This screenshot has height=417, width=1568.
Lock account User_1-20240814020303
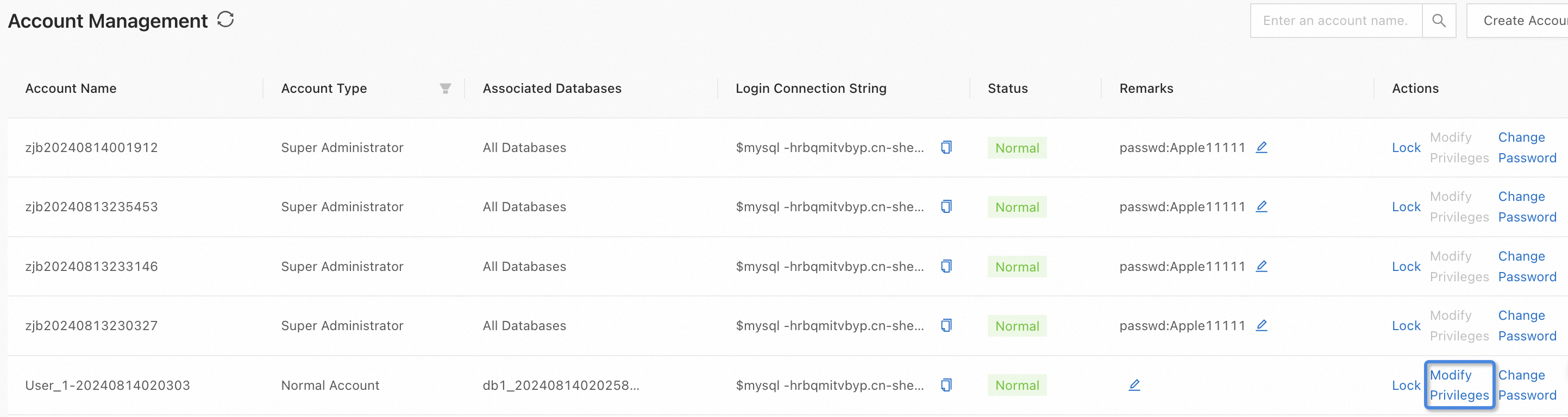click(1406, 386)
